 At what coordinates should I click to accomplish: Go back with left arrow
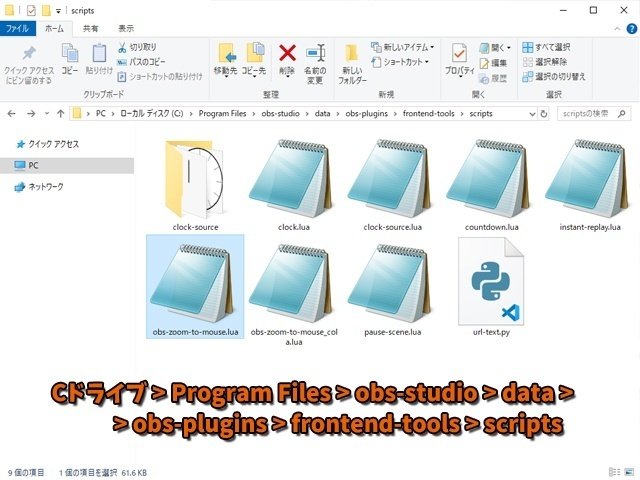click(11, 113)
